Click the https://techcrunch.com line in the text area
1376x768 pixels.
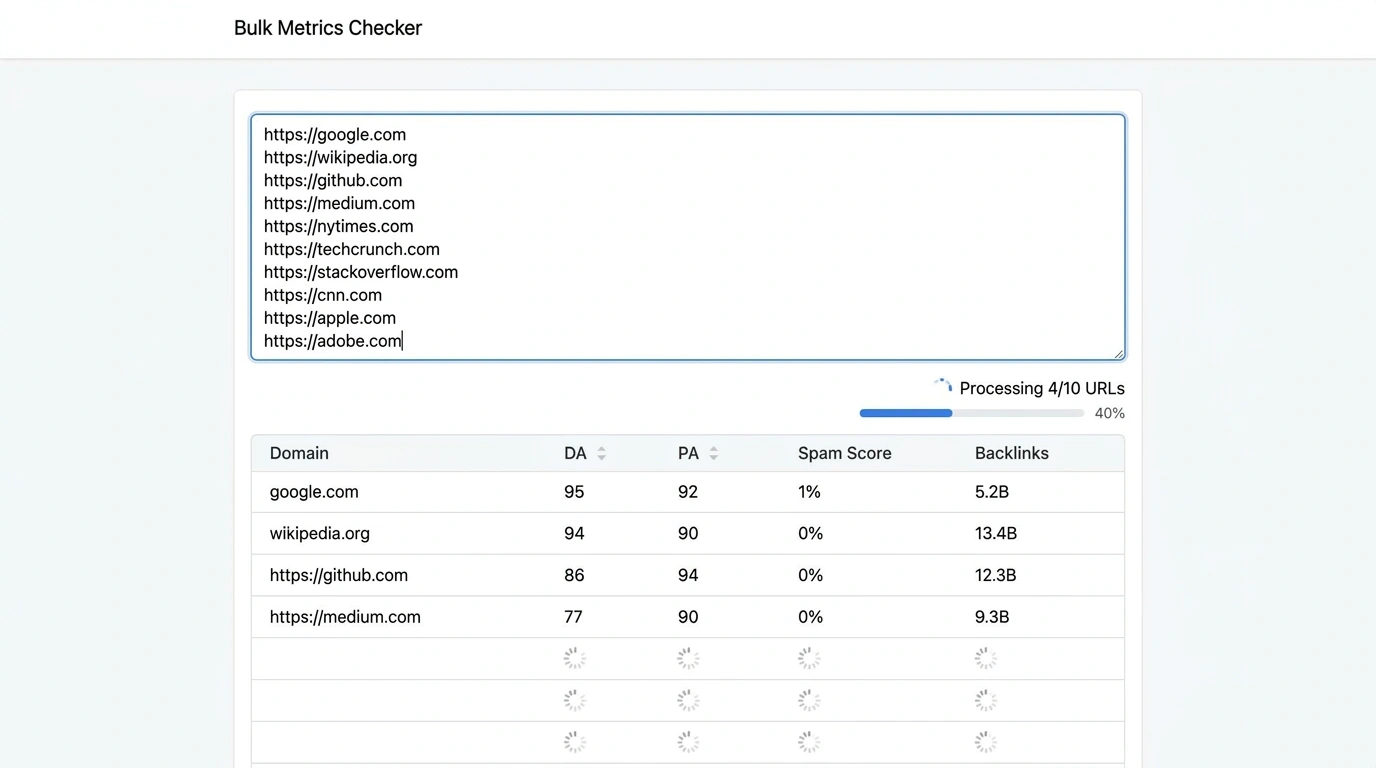[x=352, y=249]
